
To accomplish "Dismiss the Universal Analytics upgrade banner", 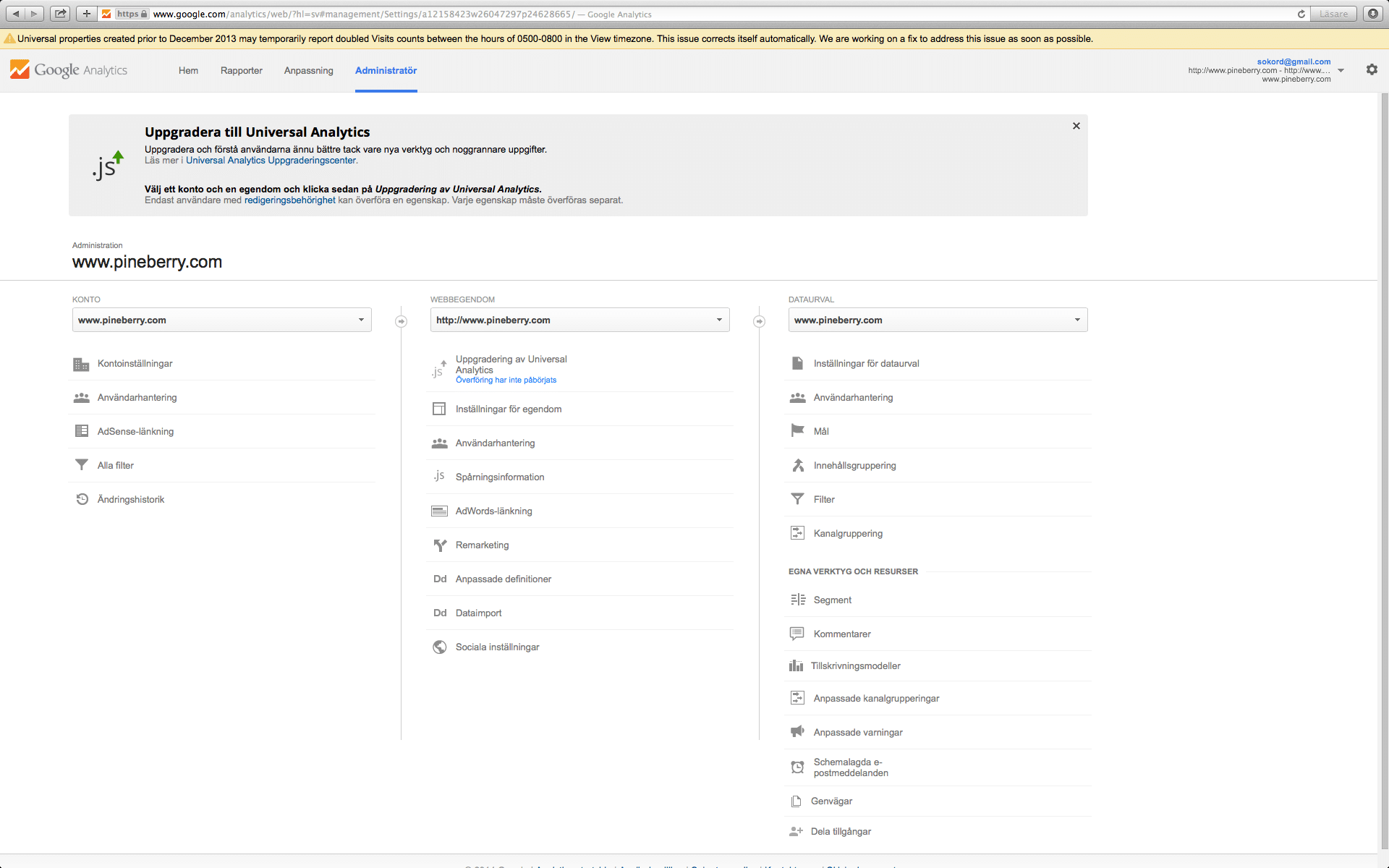I will [1076, 126].
